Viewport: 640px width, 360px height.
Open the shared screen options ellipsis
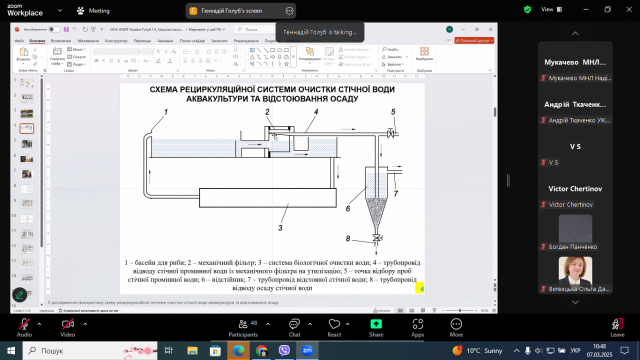coord(289,11)
